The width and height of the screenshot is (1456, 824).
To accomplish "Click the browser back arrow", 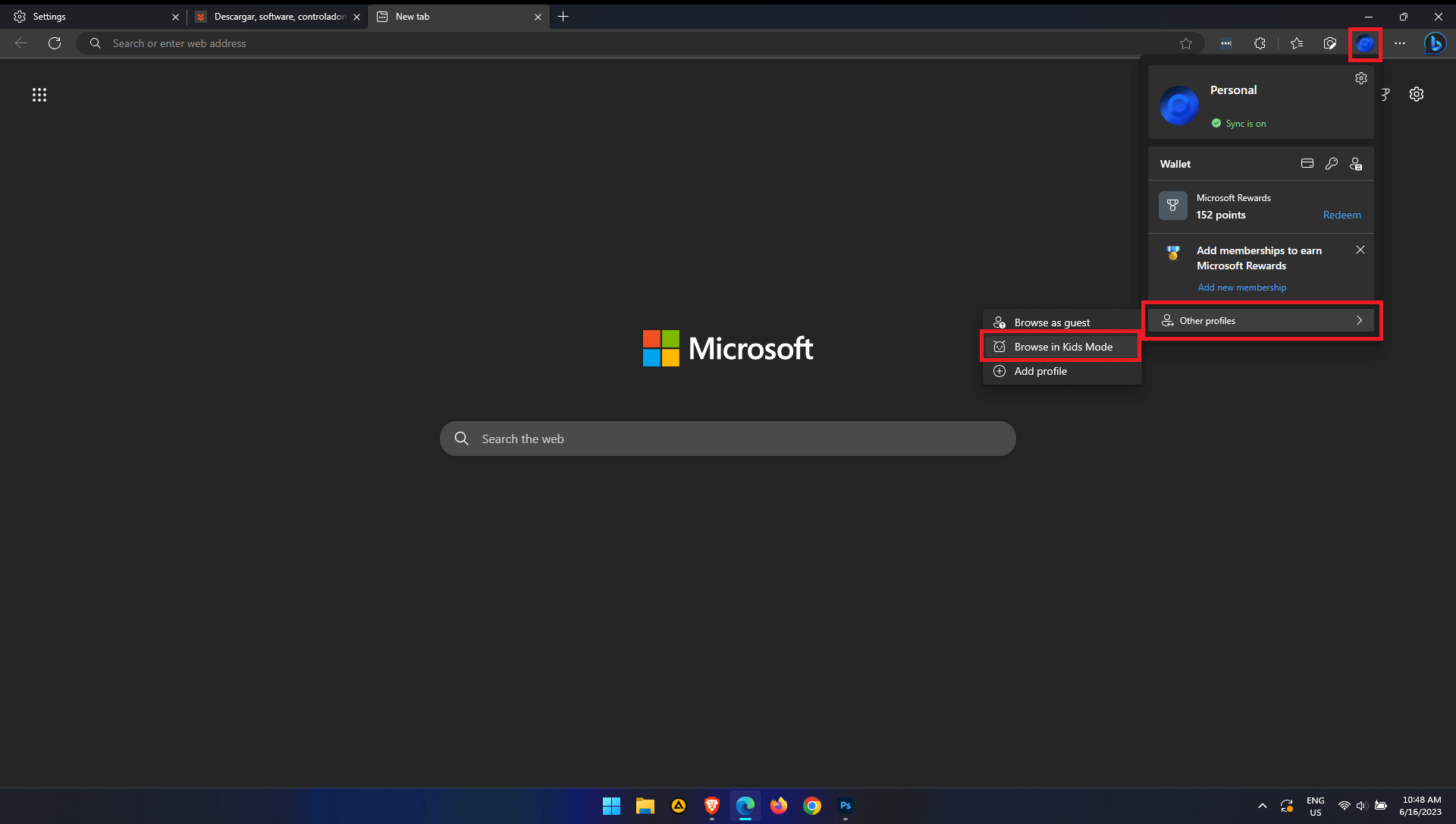I will (x=21, y=43).
